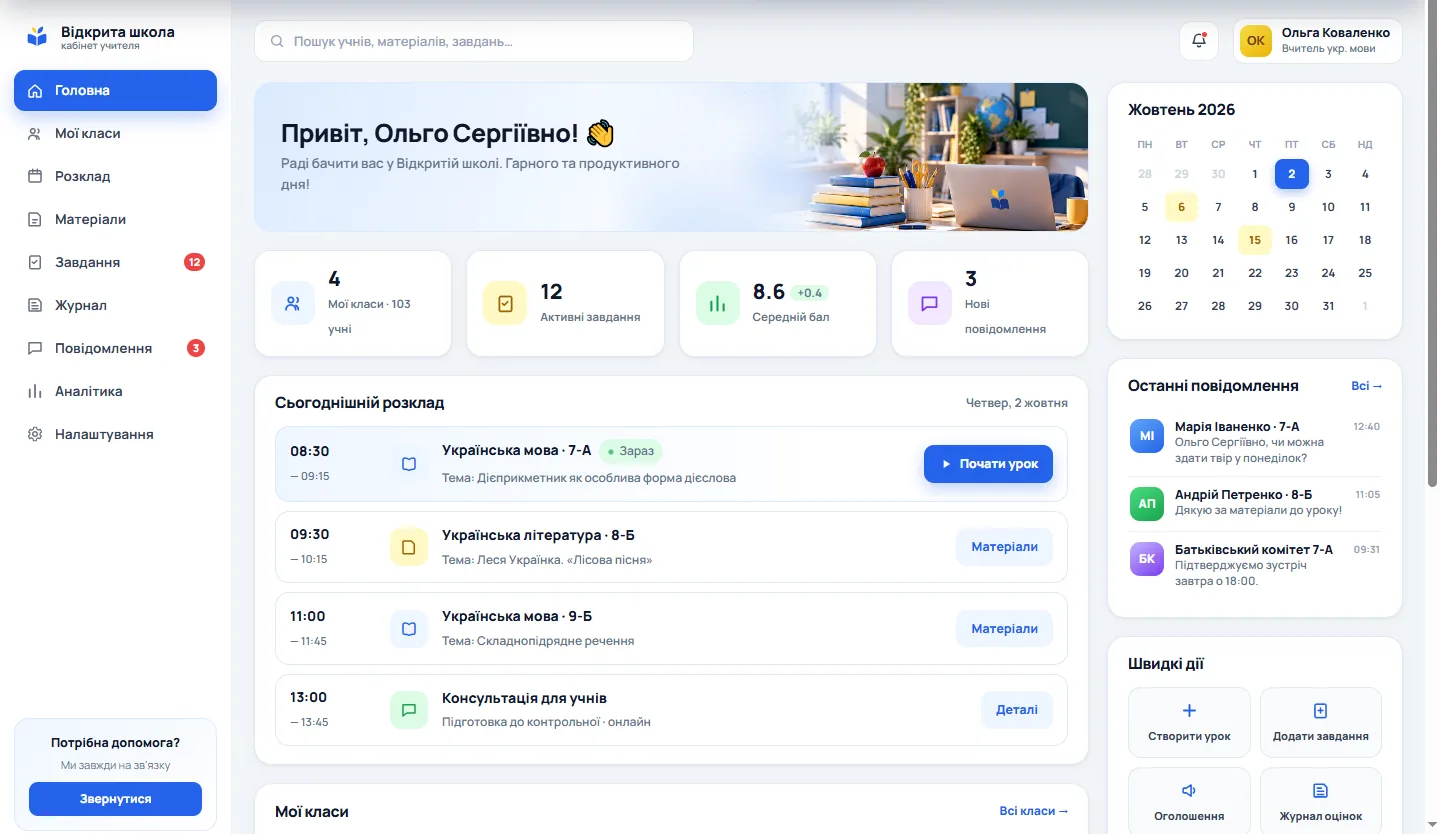The image size is (1440, 834).
Task: Click the МІ avatar of Марія Іваненко
Action: pyautogui.click(x=1147, y=436)
